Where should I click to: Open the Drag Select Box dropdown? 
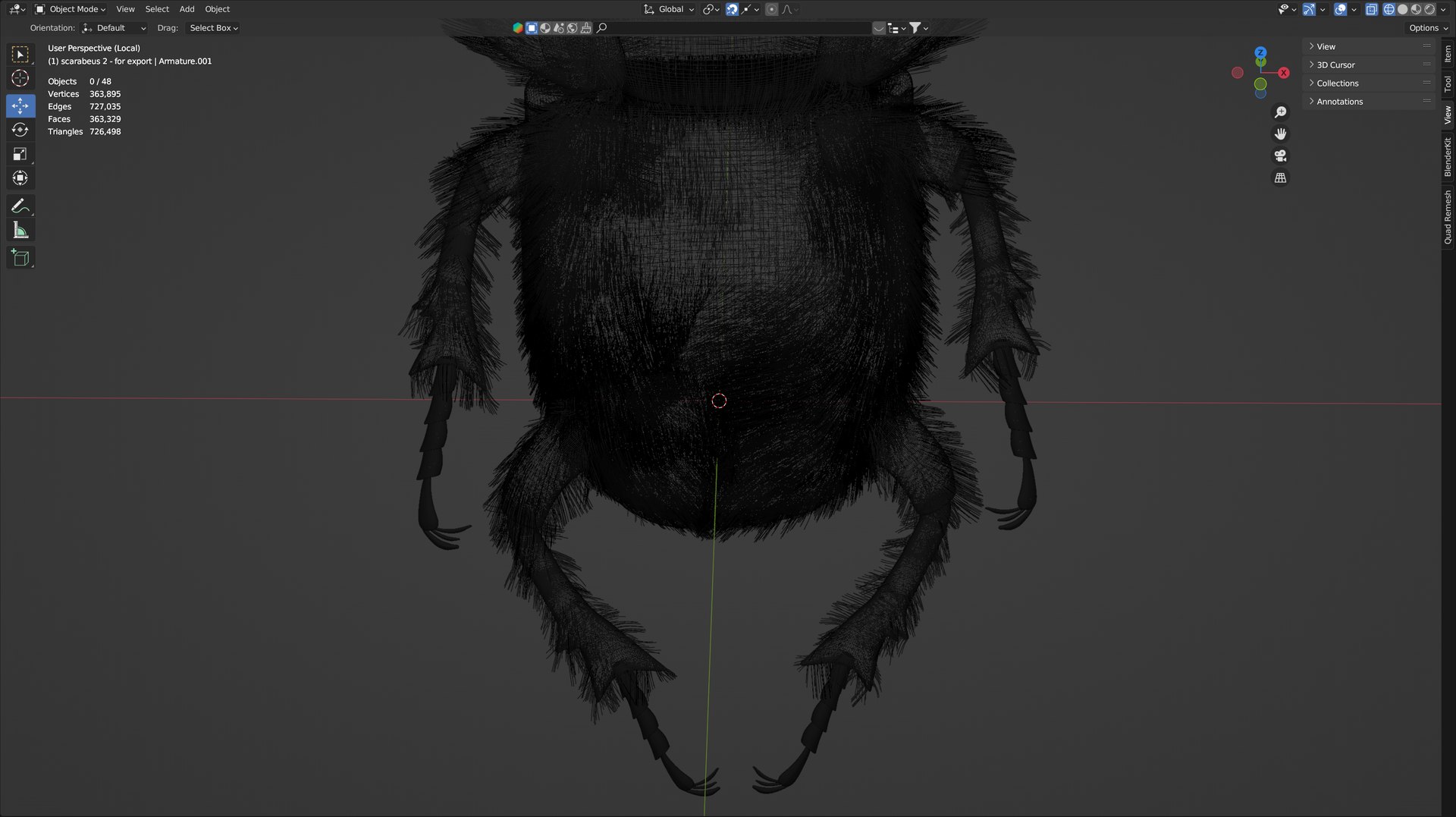coord(213,28)
